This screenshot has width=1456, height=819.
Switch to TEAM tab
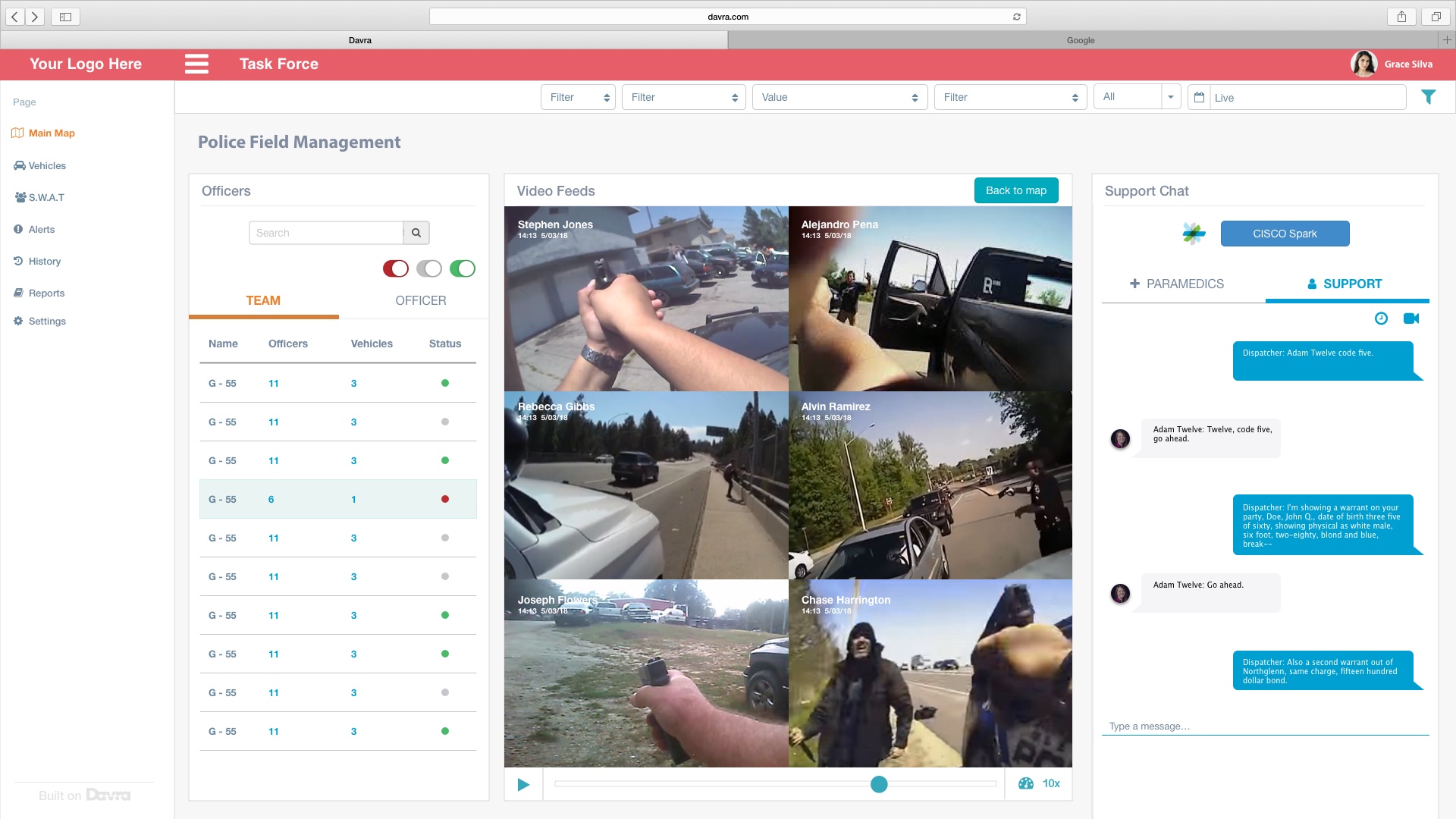[263, 300]
